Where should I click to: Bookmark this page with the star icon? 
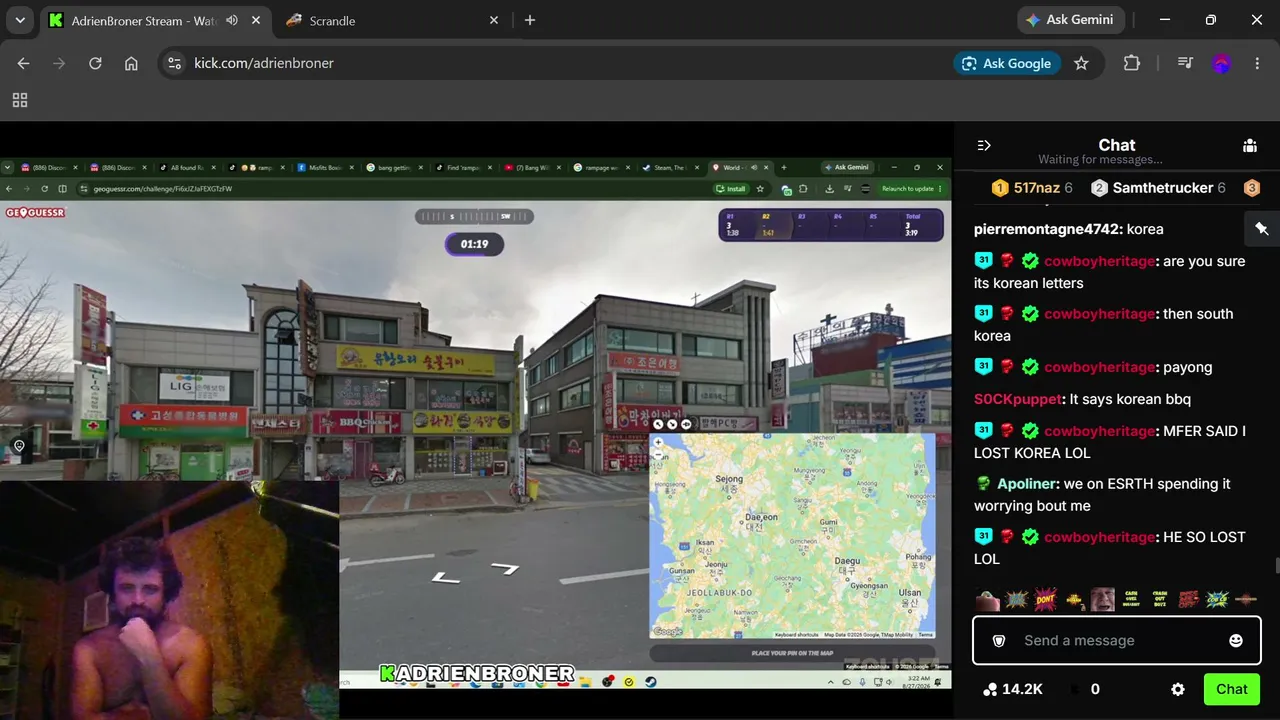[x=1081, y=63]
